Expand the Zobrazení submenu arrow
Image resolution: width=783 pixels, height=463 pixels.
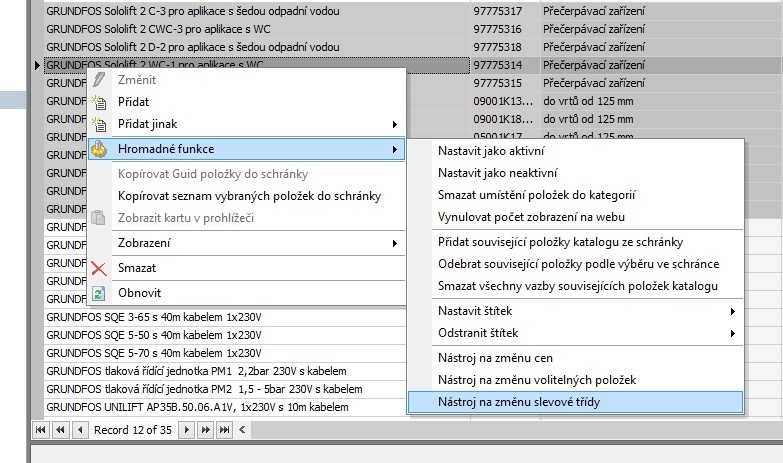tap(394, 243)
